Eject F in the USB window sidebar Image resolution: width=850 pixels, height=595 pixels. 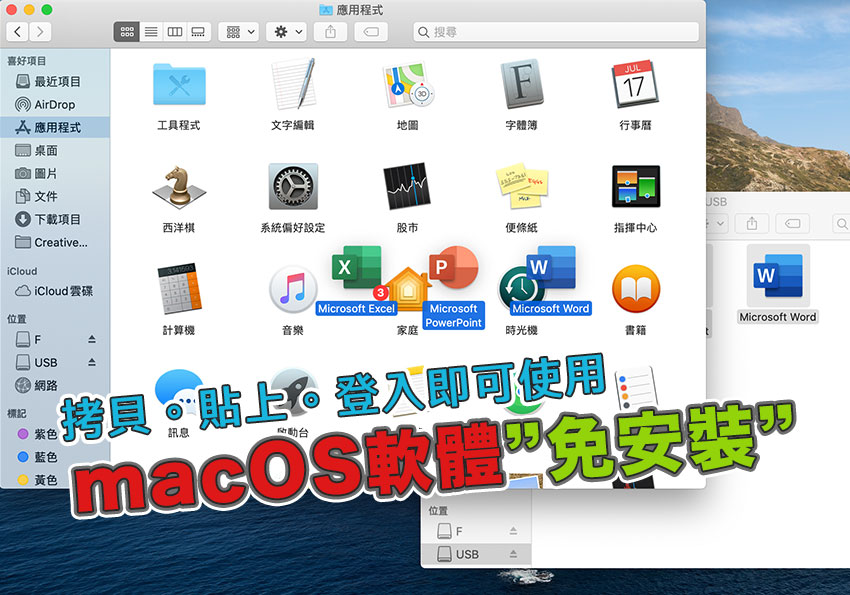click(x=513, y=531)
